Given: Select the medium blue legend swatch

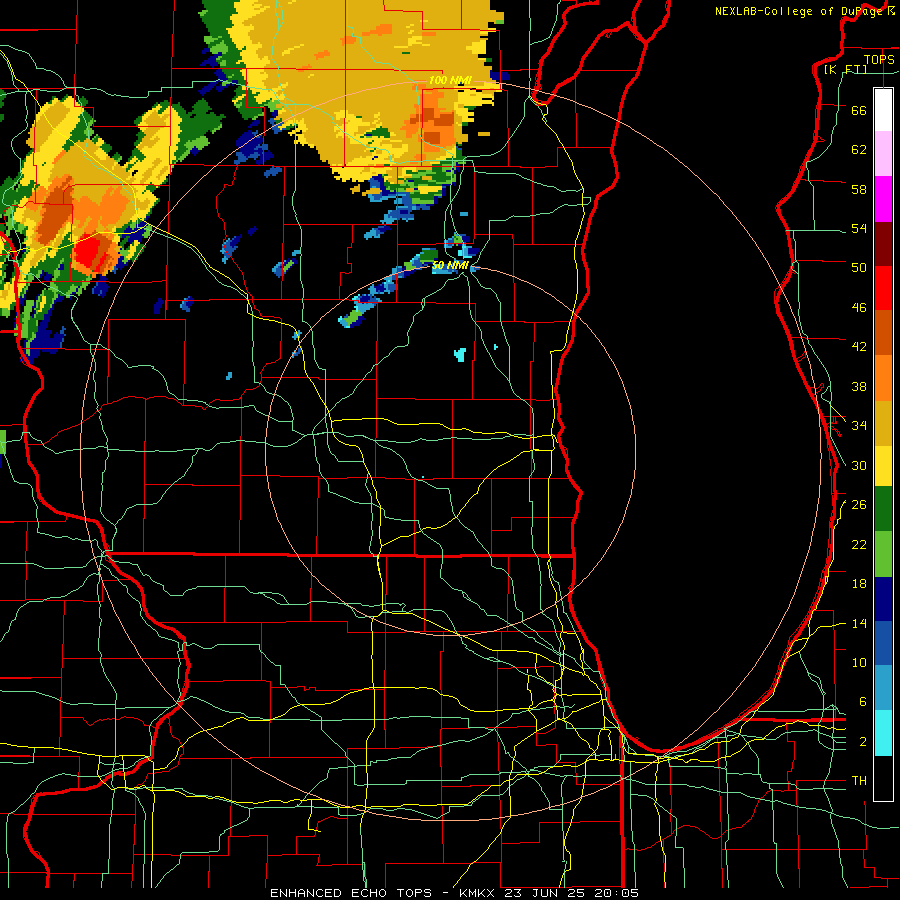Looking at the screenshot, I should 883,644.
